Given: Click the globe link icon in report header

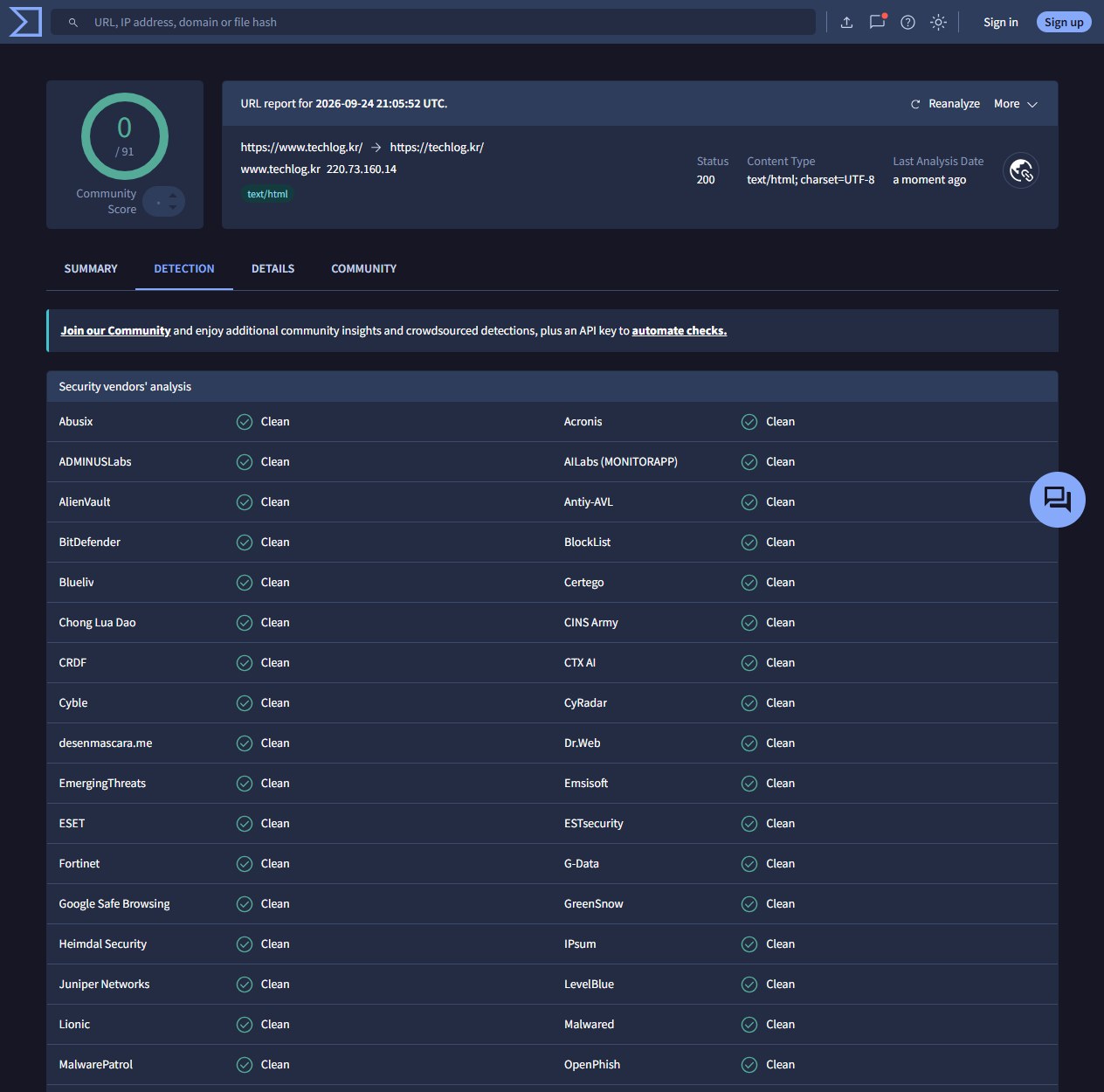Looking at the screenshot, I should 1021,171.
